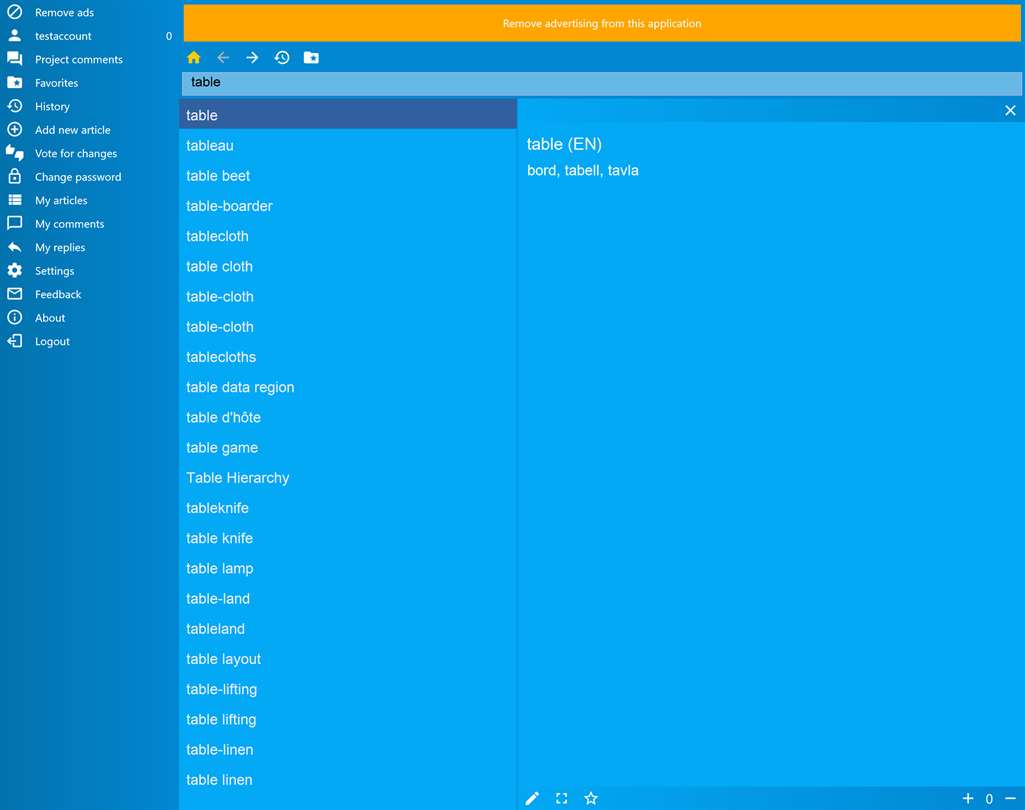Open the 'table cloth' entry
This screenshot has height=810, width=1025.
[x=348, y=266]
